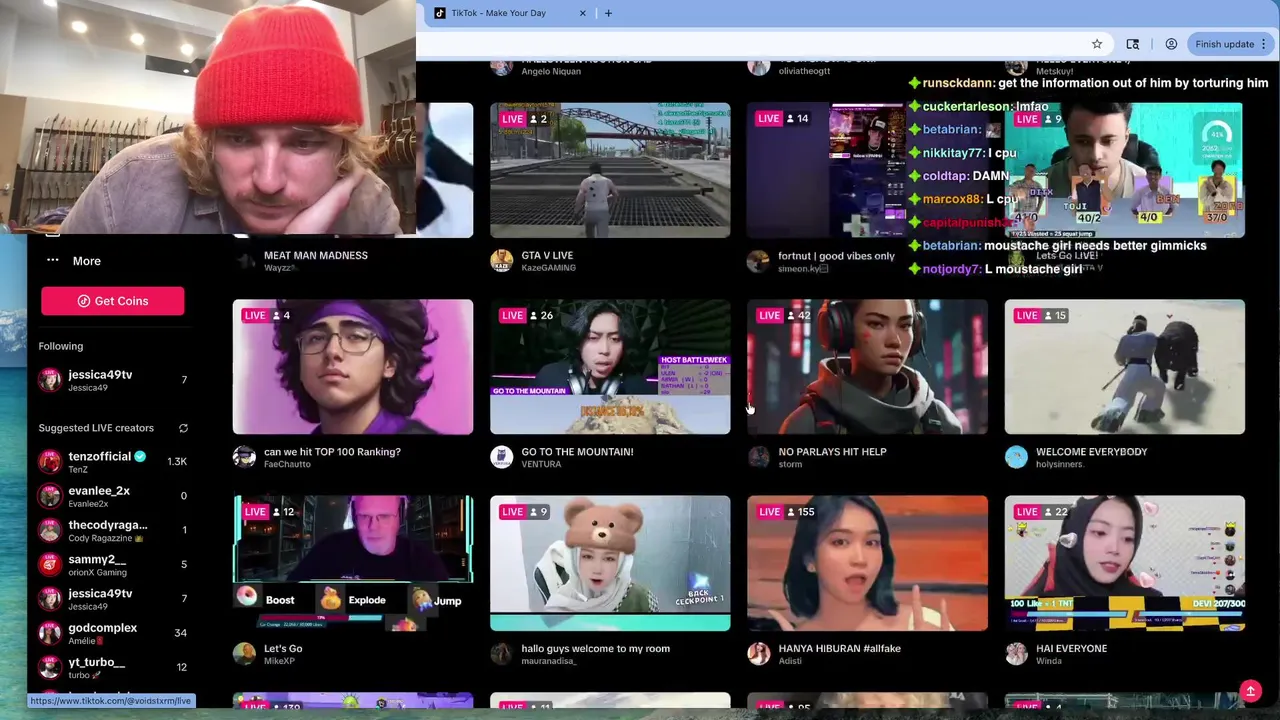This screenshot has width=1280, height=720.
Task: Click holysinners profile avatar
Action: click(1016, 457)
